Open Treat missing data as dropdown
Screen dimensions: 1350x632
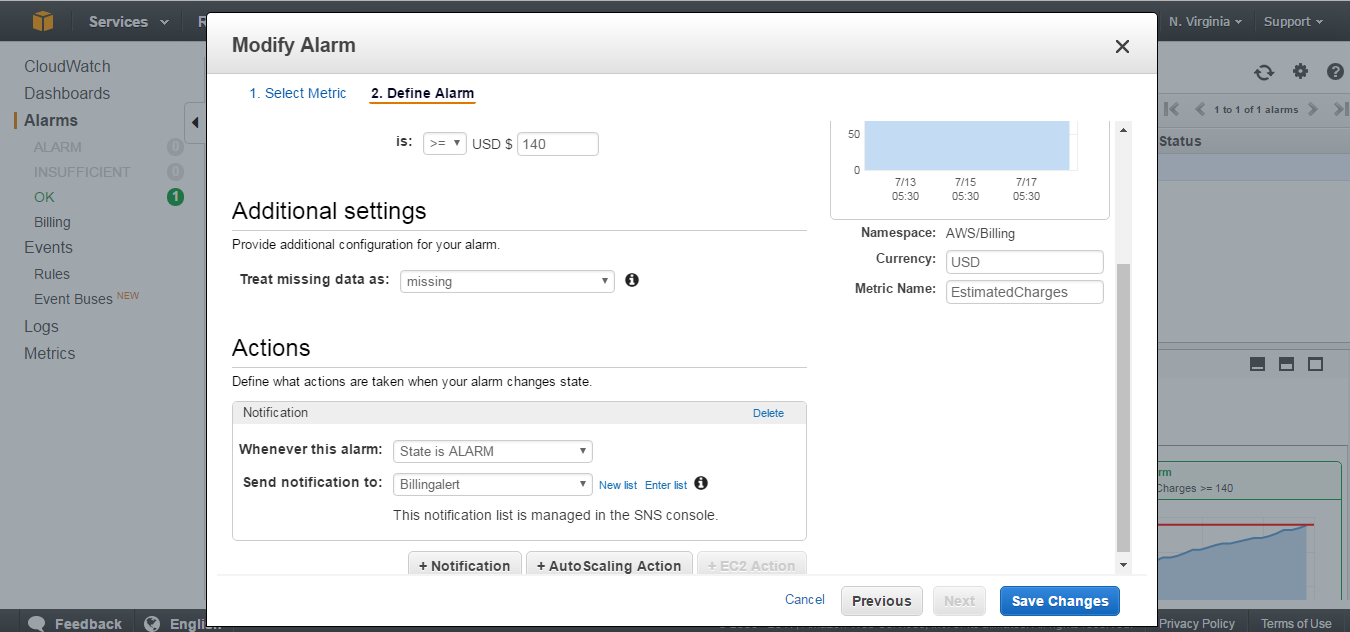click(x=507, y=281)
